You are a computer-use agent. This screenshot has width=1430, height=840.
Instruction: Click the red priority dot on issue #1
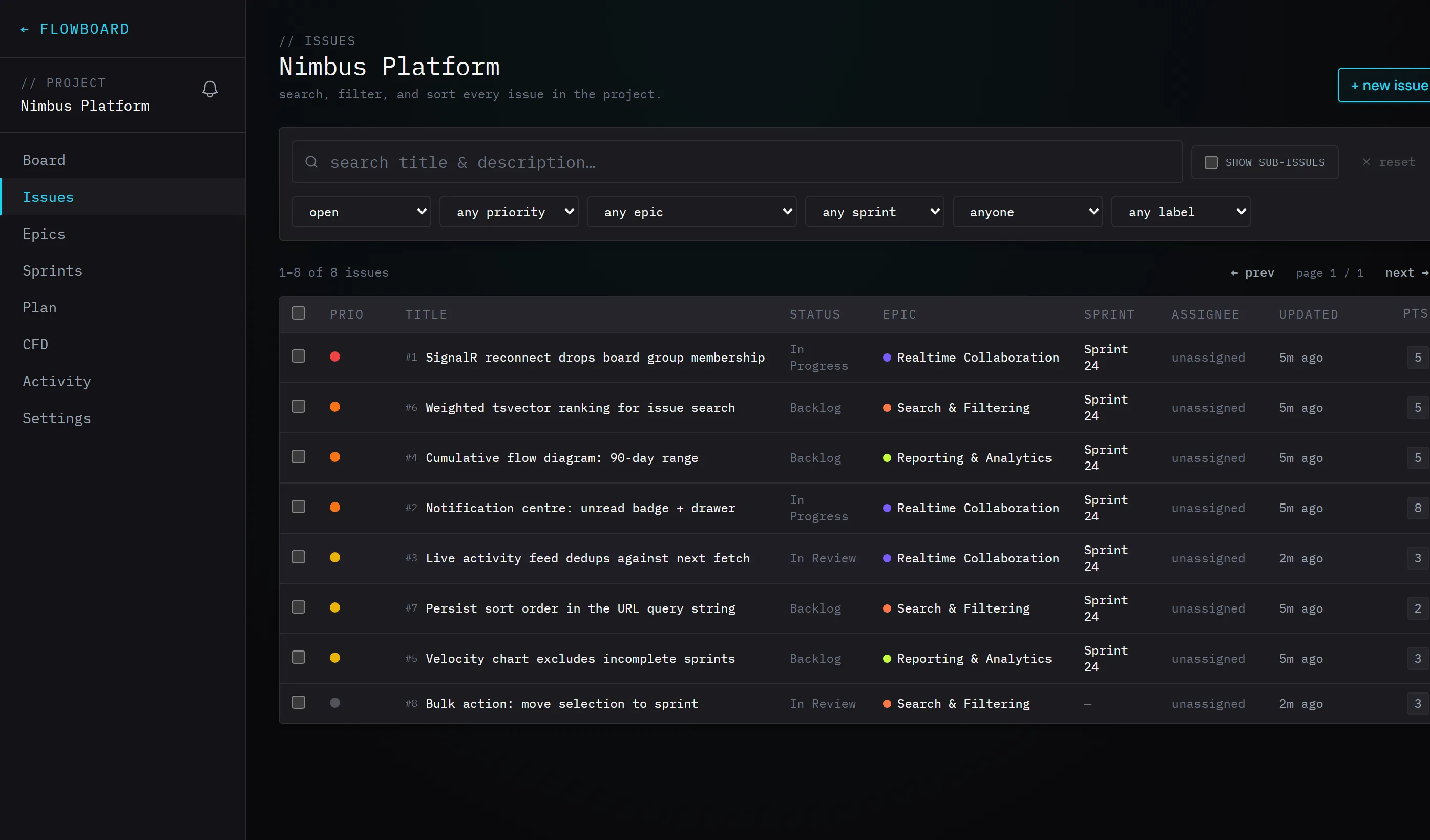click(335, 356)
